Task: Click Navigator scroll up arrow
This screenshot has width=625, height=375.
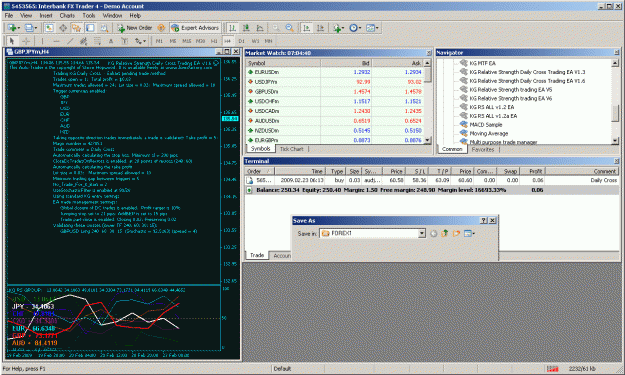Action: (615, 63)
